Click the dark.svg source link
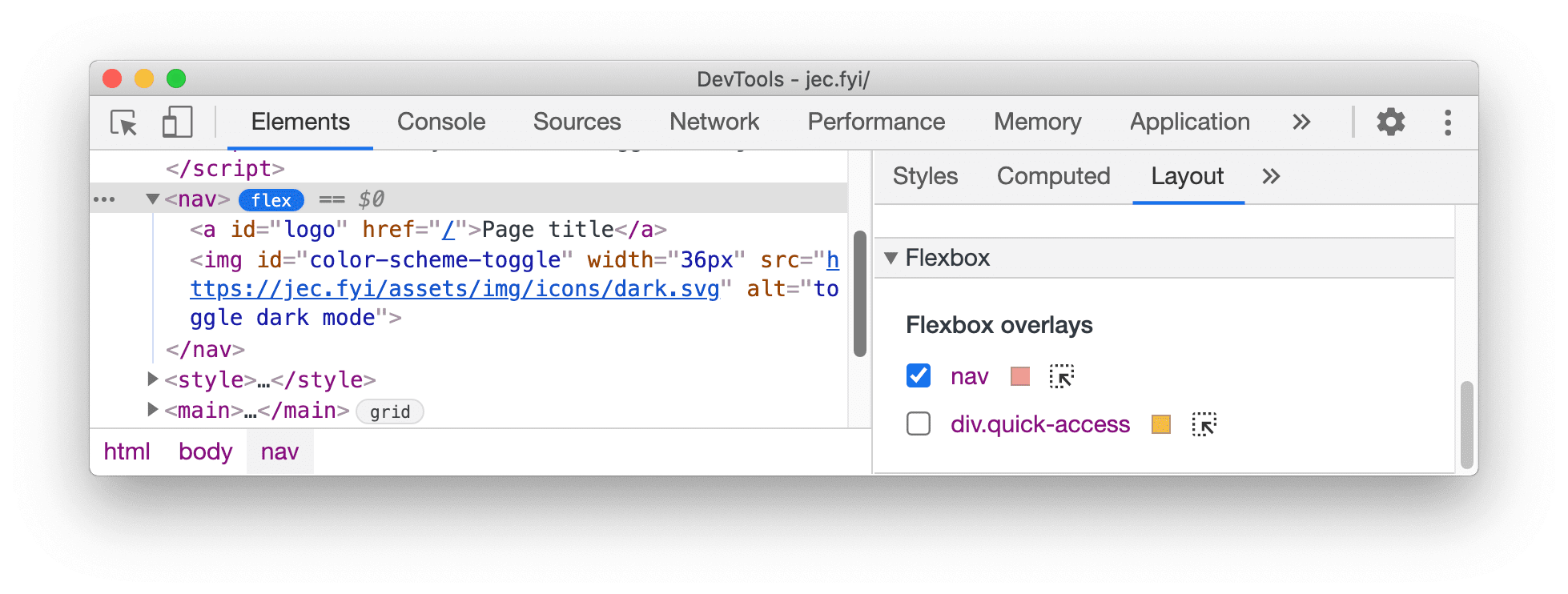Image resolution: width=1568 pixels, height=594 pixels. pyautogui.click(x=454, y=288)
